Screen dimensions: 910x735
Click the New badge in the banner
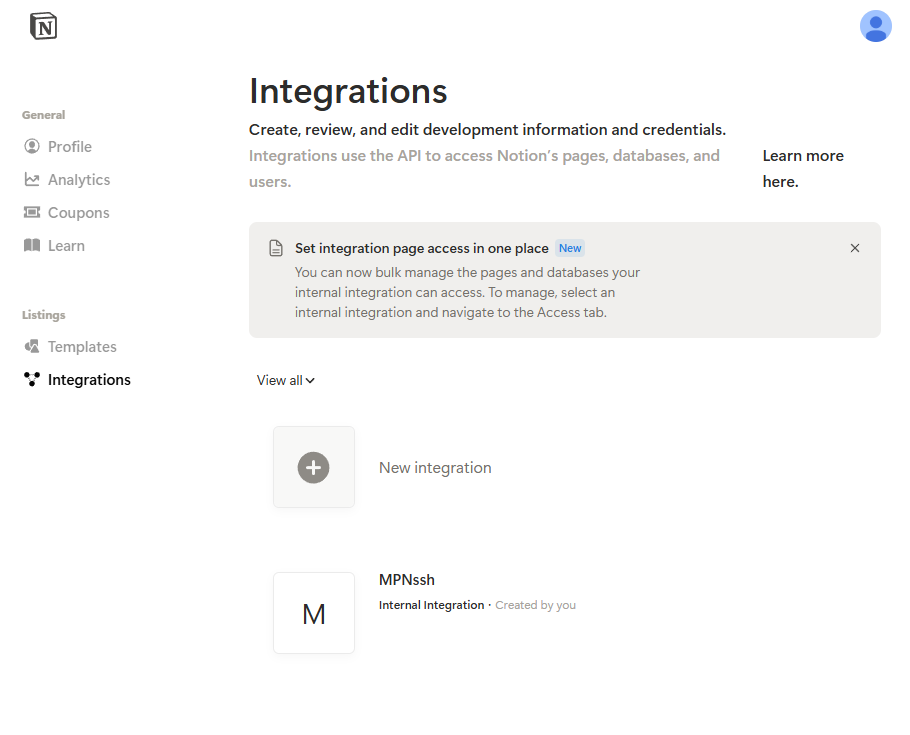570,248
